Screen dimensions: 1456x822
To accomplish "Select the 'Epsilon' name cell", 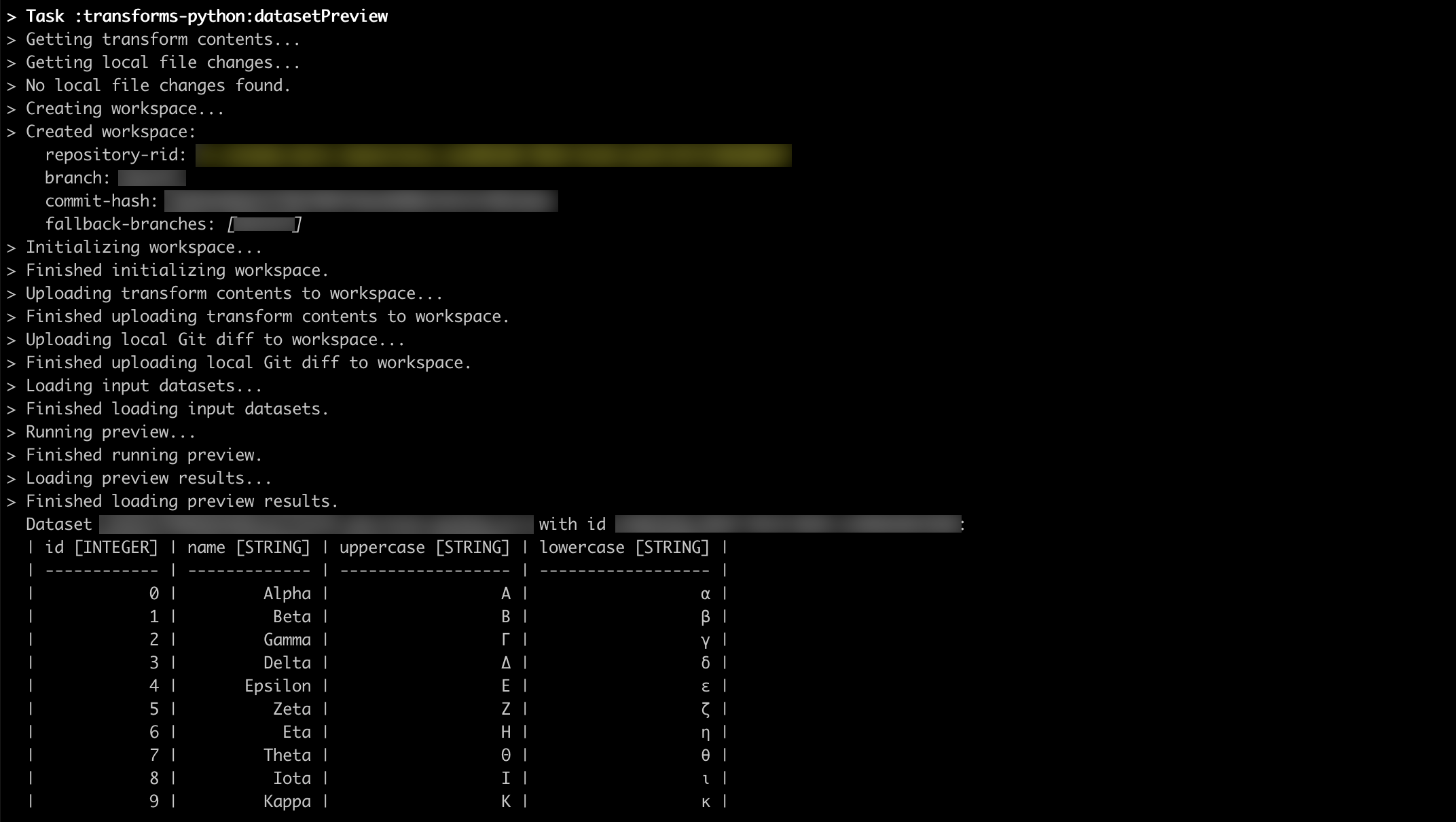I will click(x=278, y=686).
